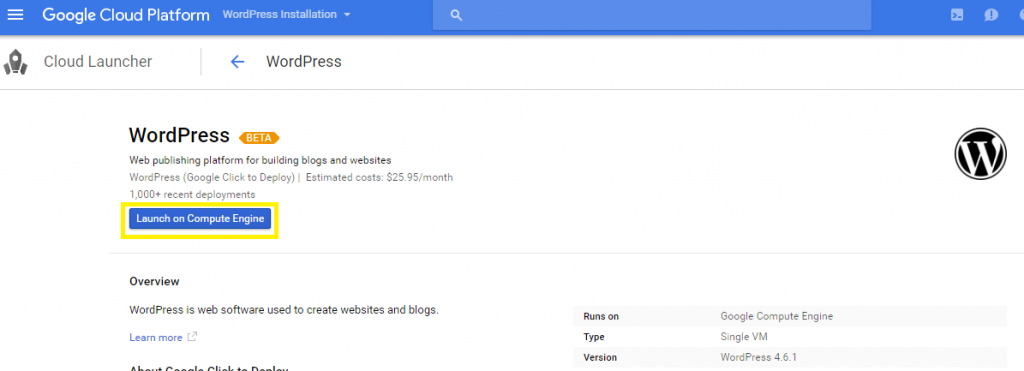Expand the WordPress Installation project dropdown
This screenshot has height=371, width=1024.
286,14
